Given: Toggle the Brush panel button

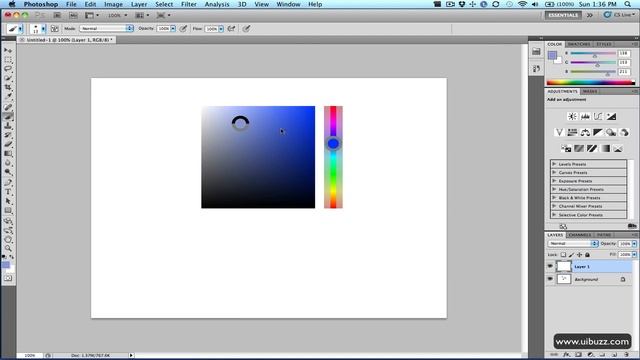Looking at the screenshot, I should [54, 29].
